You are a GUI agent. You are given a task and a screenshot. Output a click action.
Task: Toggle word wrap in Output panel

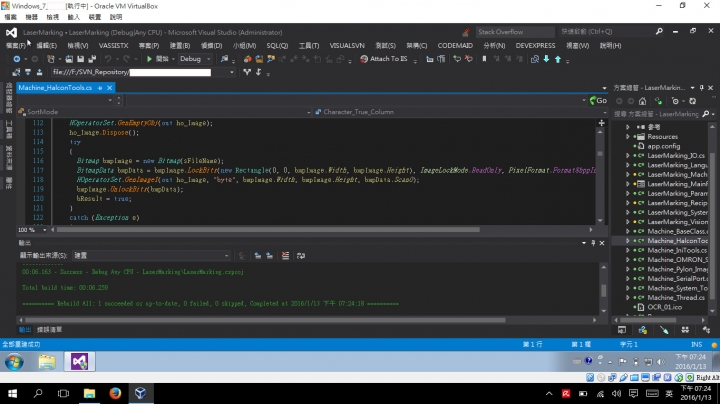pyautogui.click(x=301, y=256)
